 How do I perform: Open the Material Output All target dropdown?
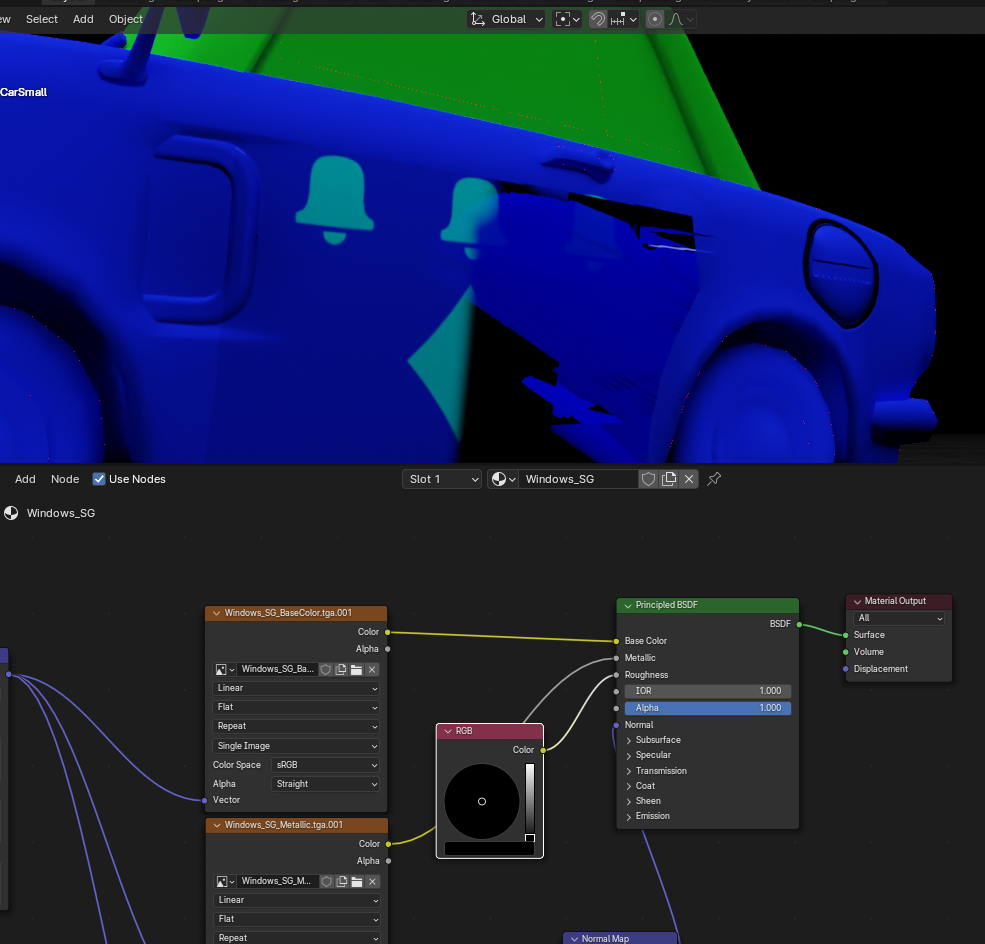pos(899,619)
